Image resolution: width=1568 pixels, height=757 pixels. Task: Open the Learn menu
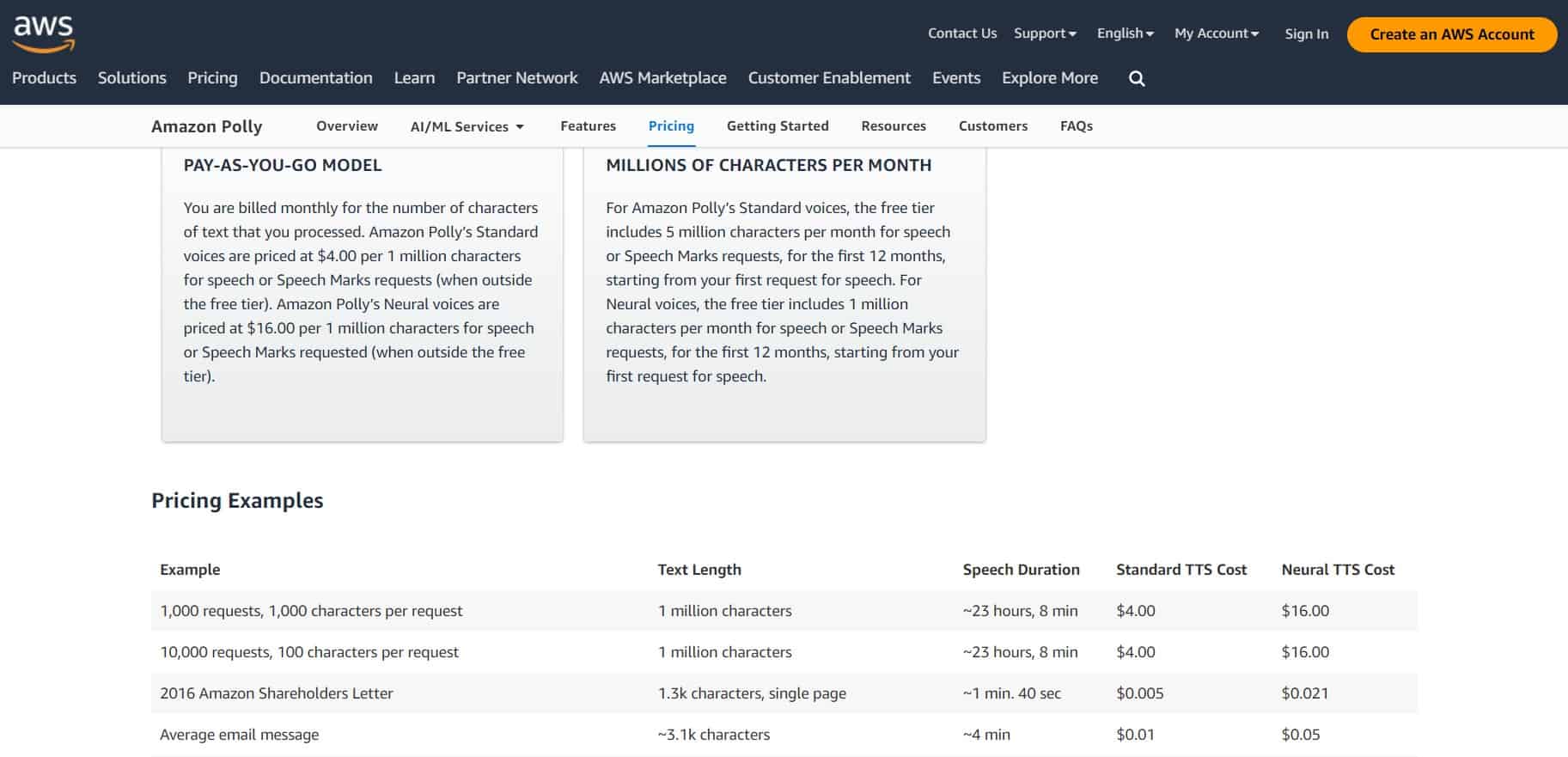(414, 78)
